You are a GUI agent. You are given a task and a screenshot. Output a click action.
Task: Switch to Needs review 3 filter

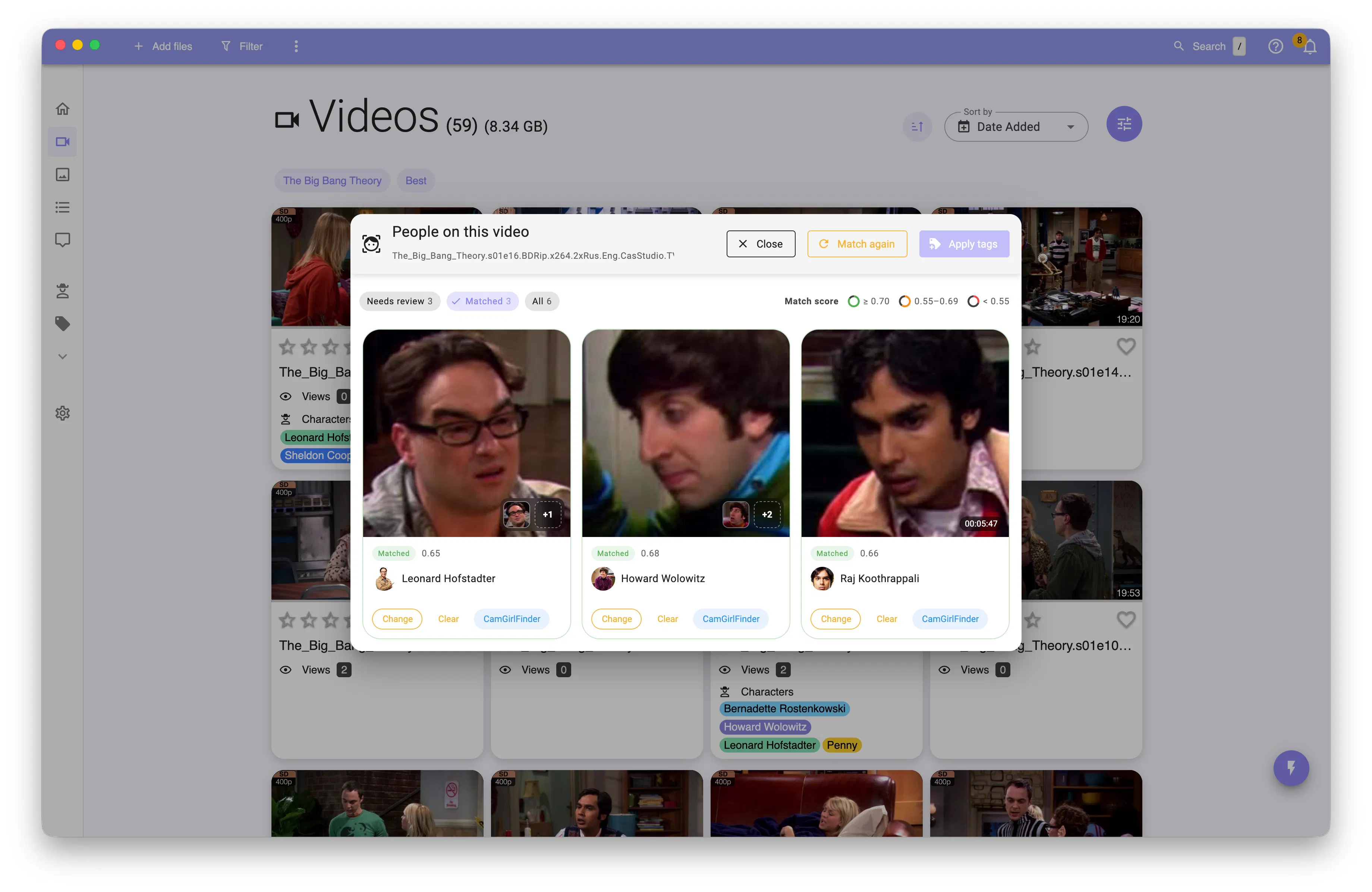400,301
